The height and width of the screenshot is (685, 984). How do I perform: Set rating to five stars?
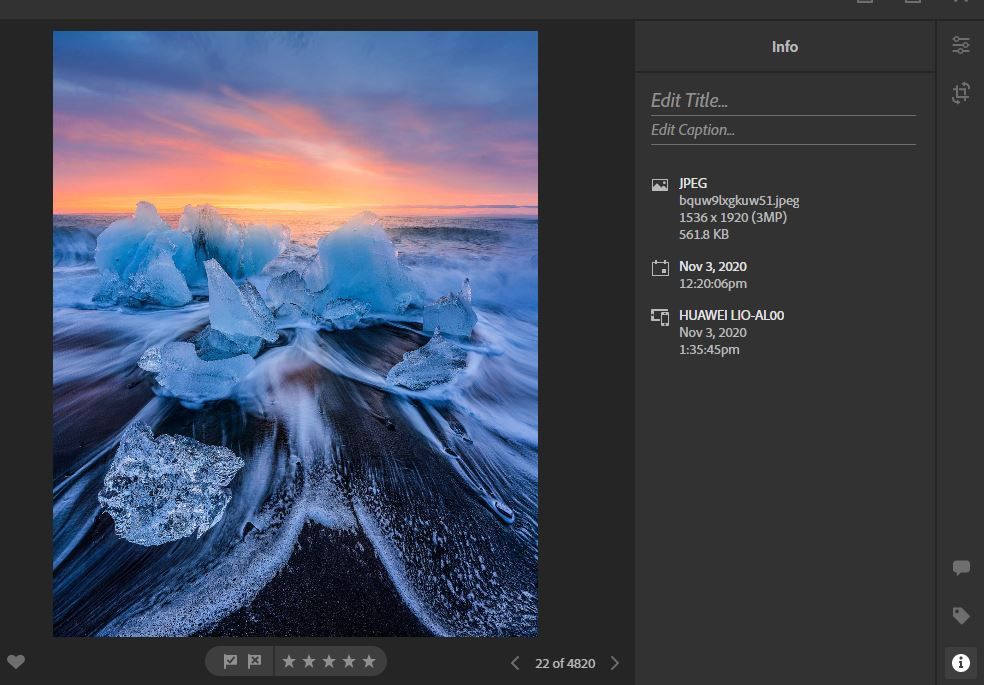(x=369, y=661)
